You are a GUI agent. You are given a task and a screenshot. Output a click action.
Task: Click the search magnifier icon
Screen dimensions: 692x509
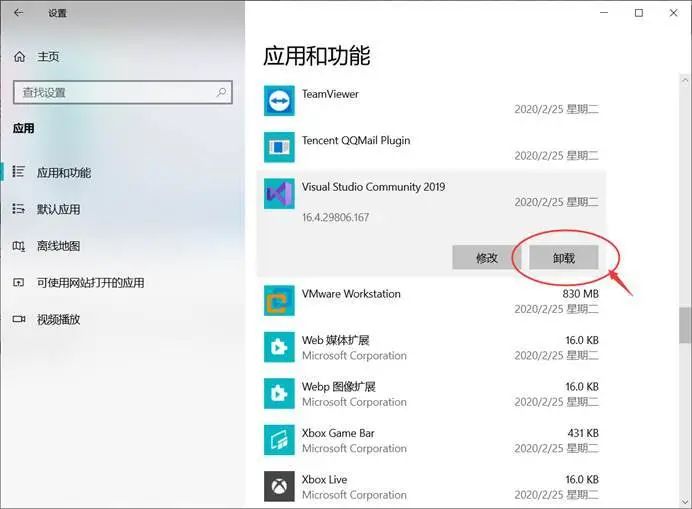[x=223, y=92]
